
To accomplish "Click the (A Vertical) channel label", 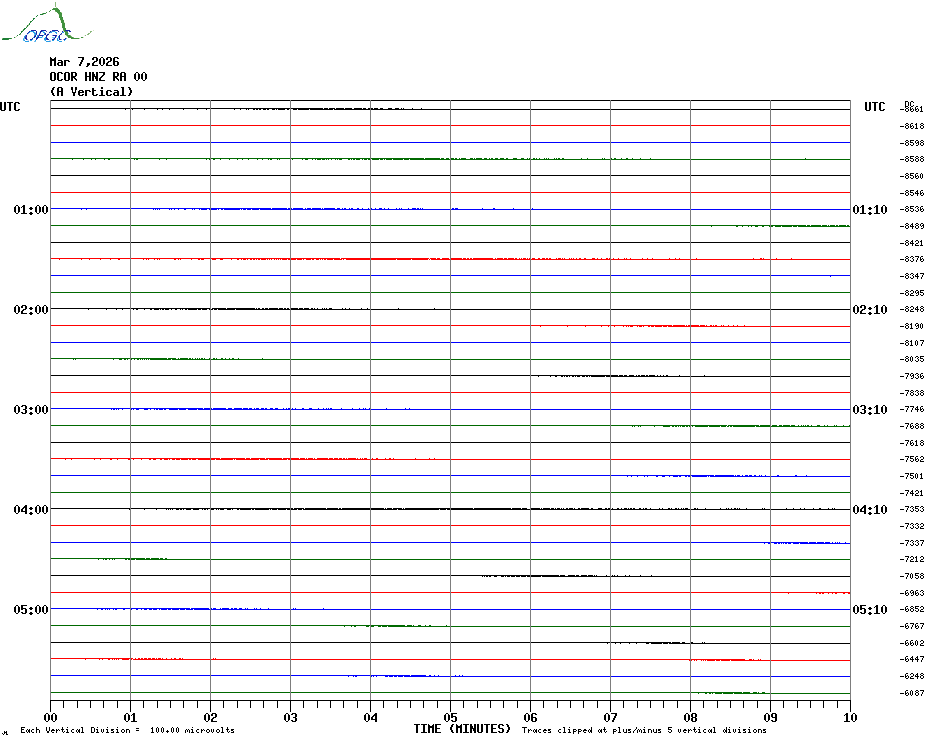I will (91, 92).
